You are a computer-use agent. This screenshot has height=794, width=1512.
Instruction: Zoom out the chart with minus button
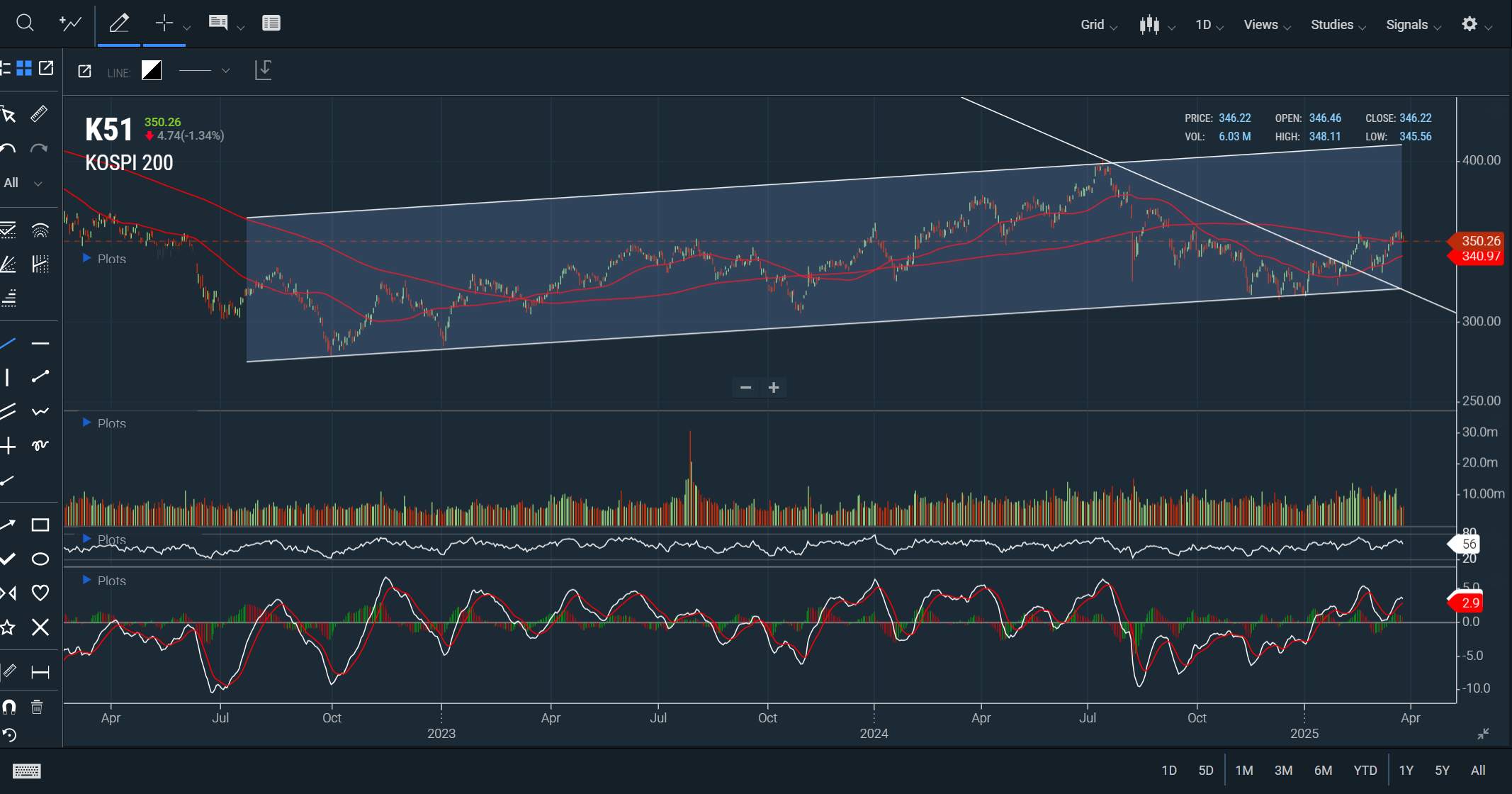click(x=745, y=388)
